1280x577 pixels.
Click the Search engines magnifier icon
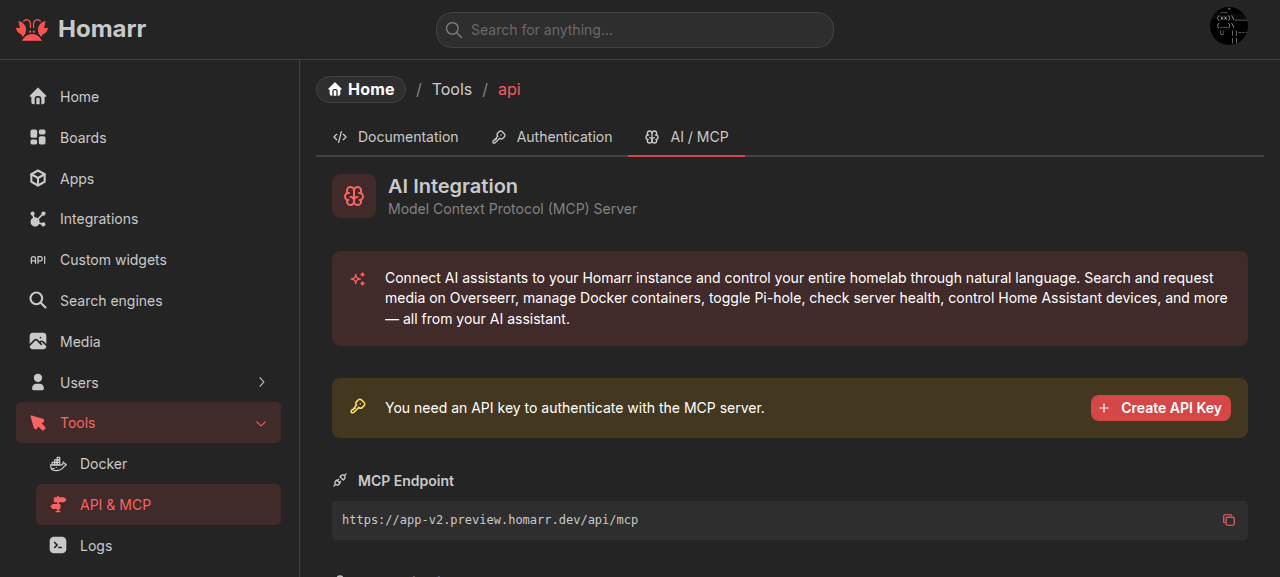click(38, 300)
